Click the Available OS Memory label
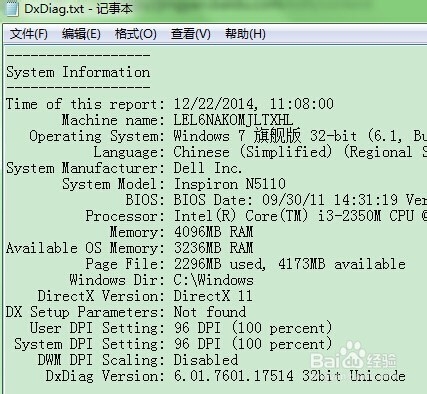The height and width of the screenshot is (394, 427). [x=85, y=248]
